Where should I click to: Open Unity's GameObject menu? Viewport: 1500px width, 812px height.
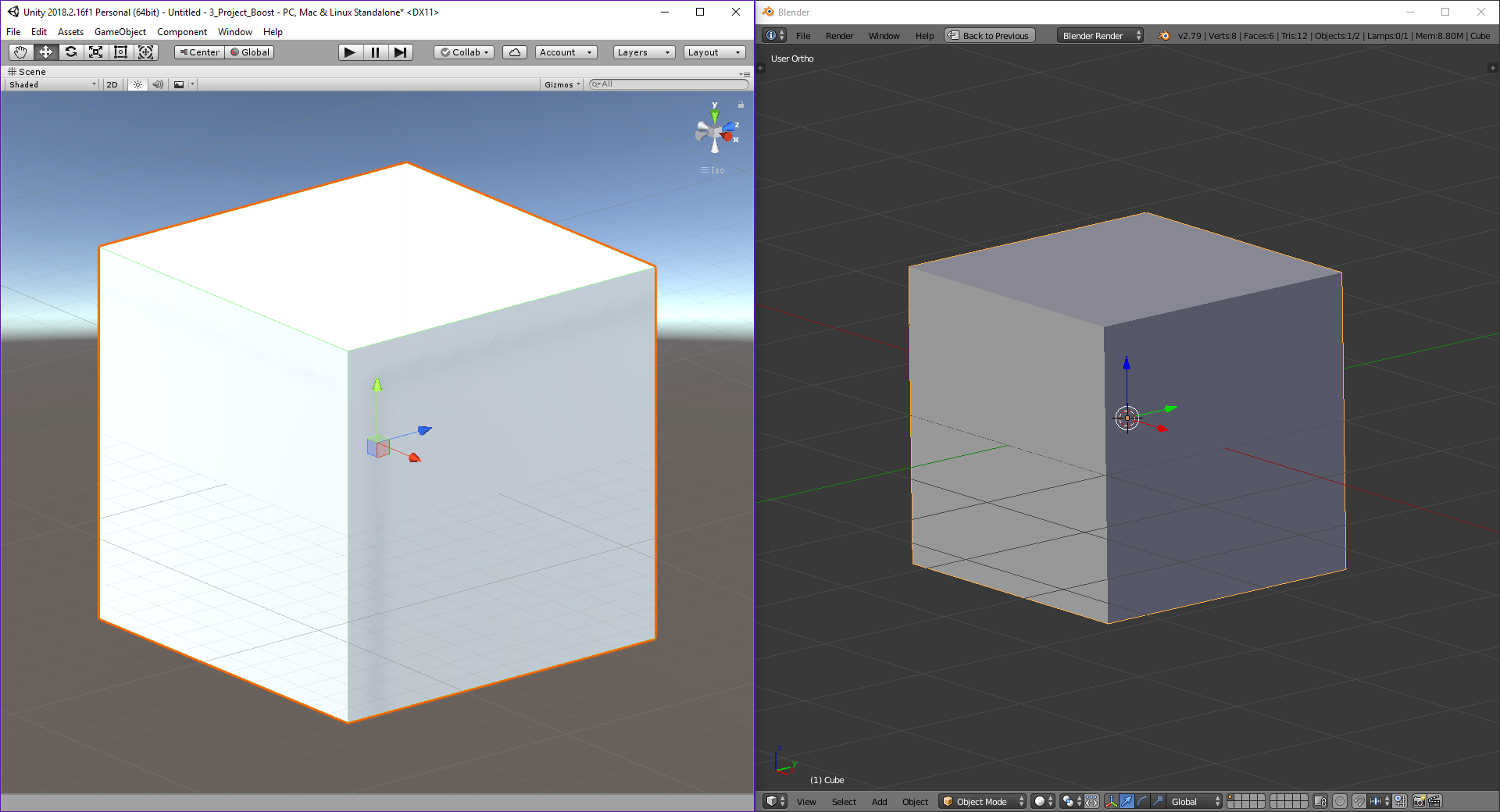(x=120, y=32)
